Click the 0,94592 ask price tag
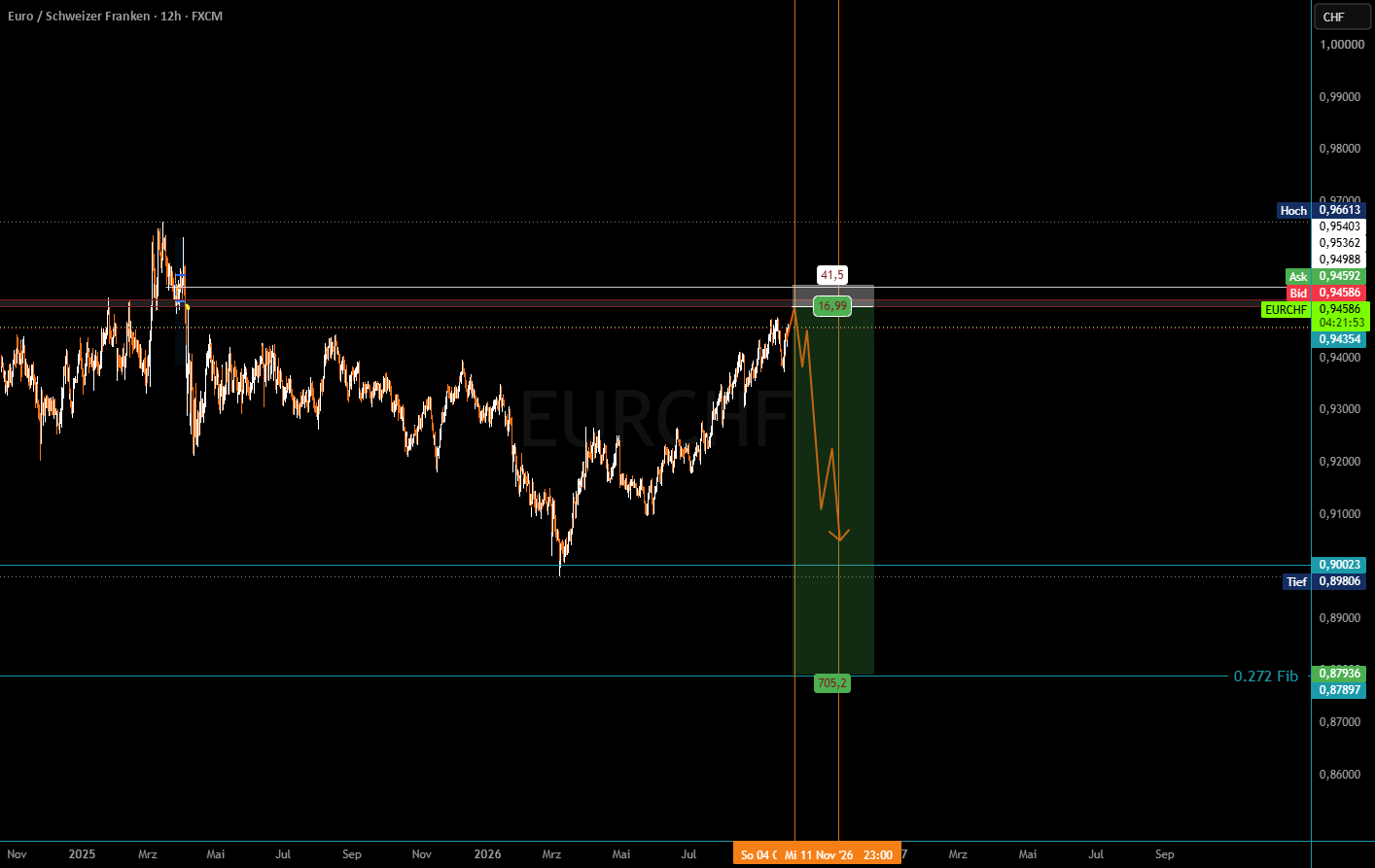The height and width of the screenshot is (868, 1375). pyautogui.click(x=1340, y=276)
